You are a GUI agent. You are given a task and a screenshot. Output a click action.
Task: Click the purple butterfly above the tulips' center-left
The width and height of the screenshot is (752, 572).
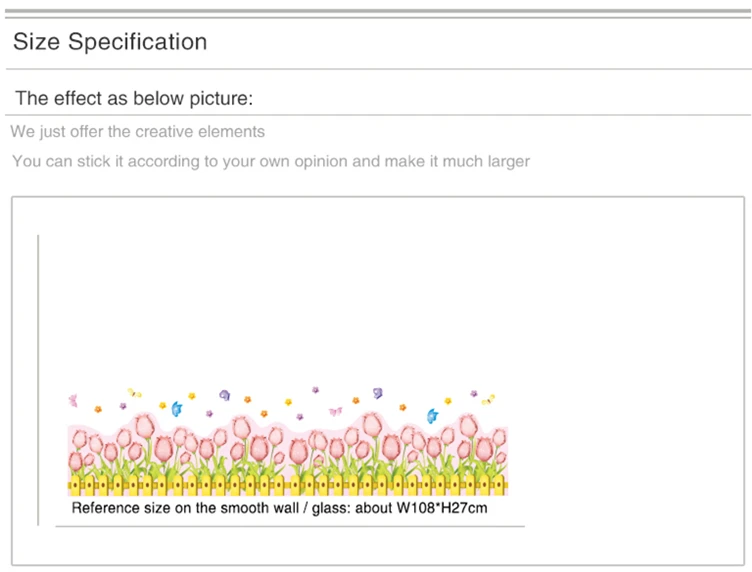(224, 395)
